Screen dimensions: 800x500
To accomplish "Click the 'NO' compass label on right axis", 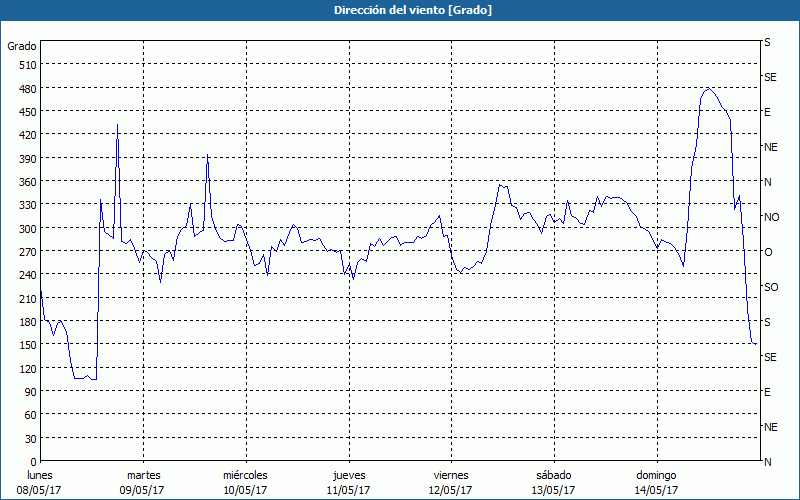I will point(771,217).
